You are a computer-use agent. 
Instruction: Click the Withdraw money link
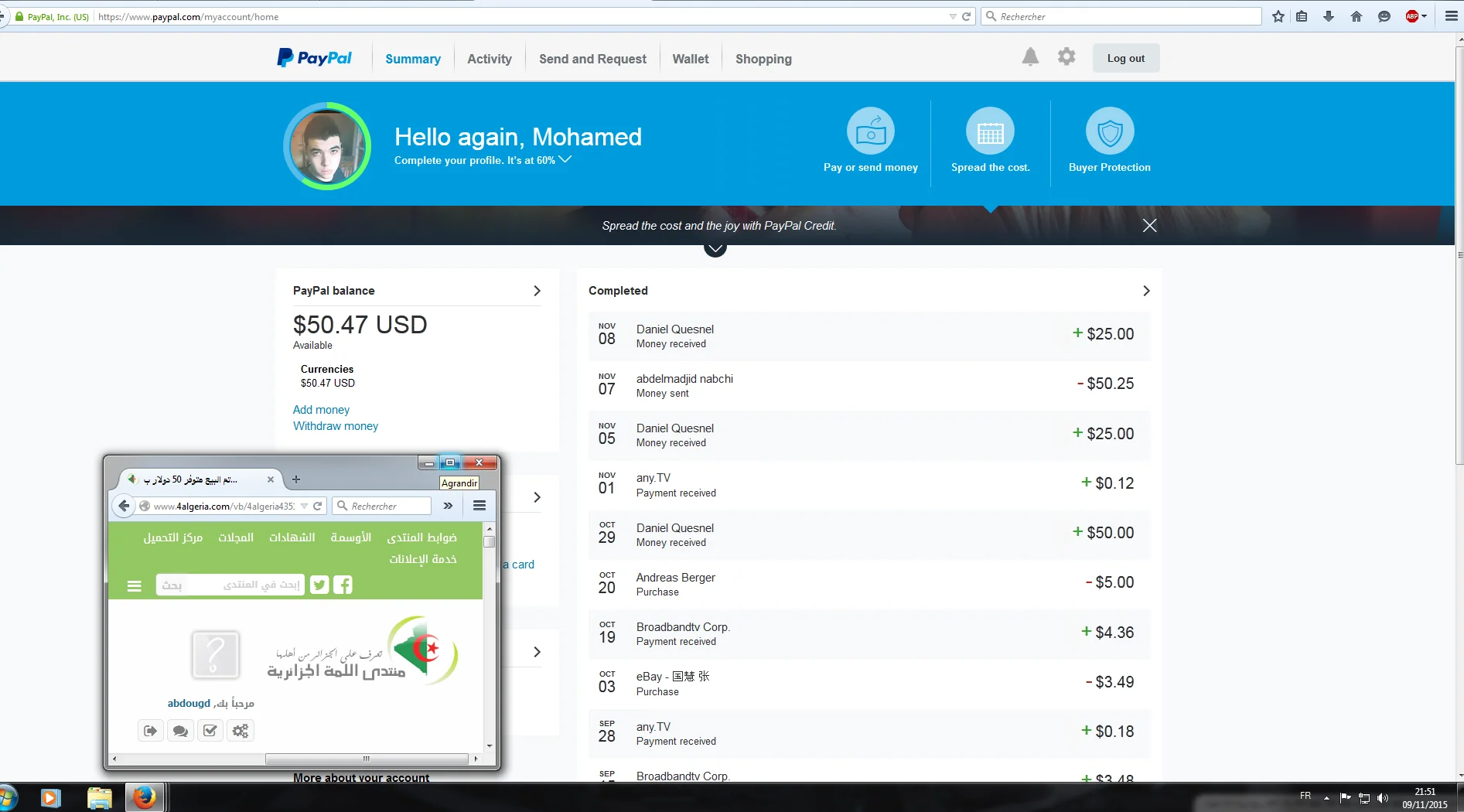pyautogui.click(x=336, y=426)
